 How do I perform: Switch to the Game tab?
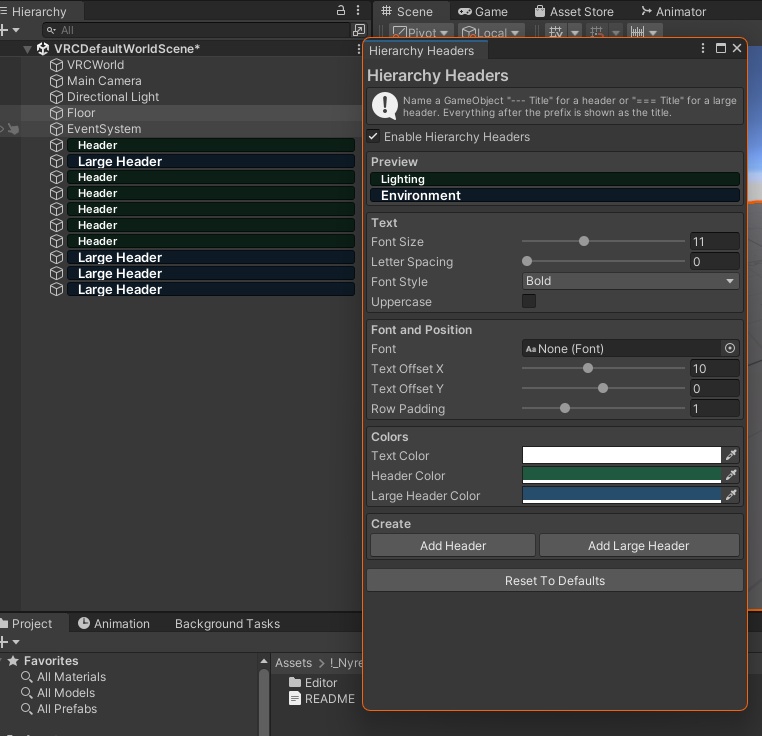click(483, 11)
